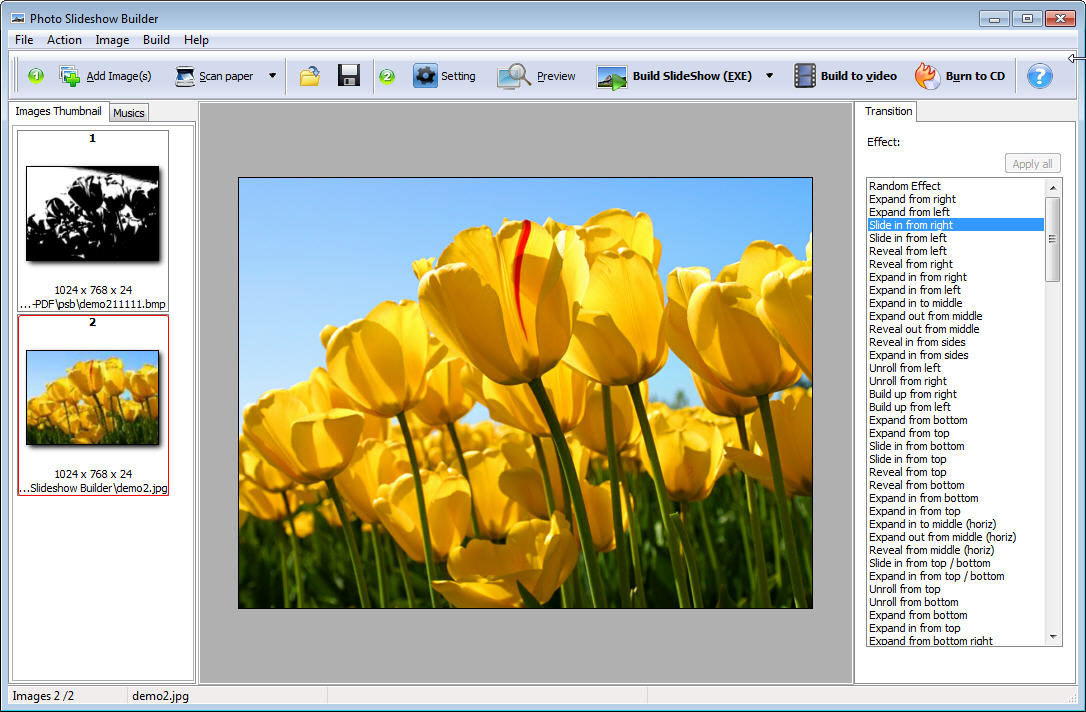The image size is (1086, 712).
Task: Click the Add Image(s) toolbar icon
Action: [70, 76]
